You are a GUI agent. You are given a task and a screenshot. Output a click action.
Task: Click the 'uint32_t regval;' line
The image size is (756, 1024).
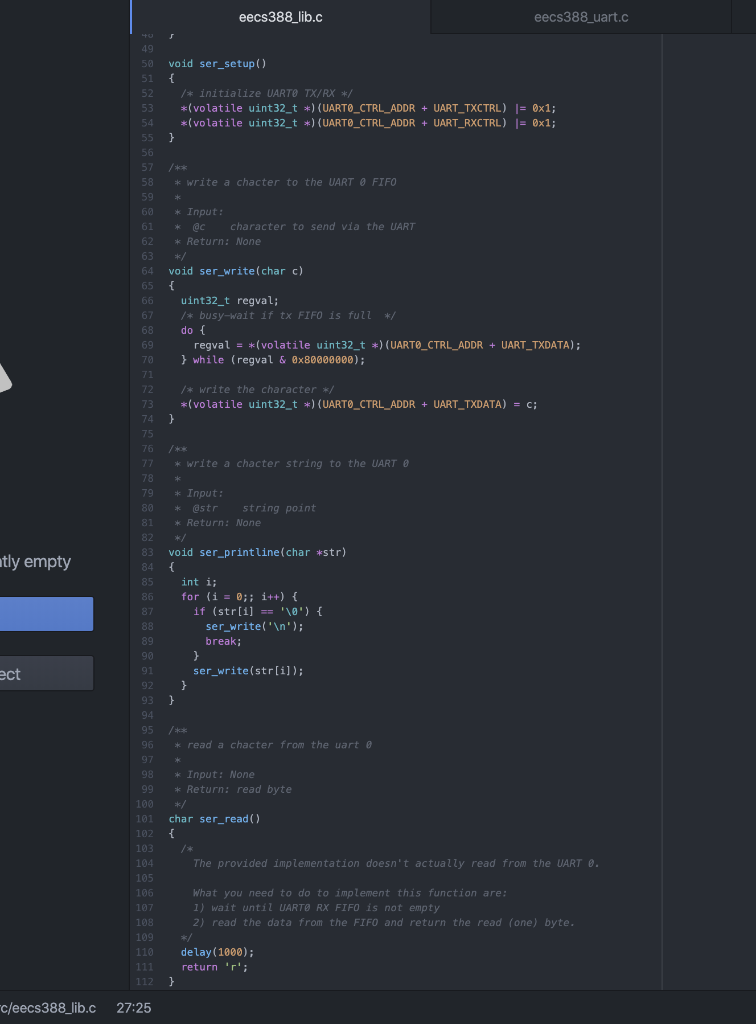point(230,300)
